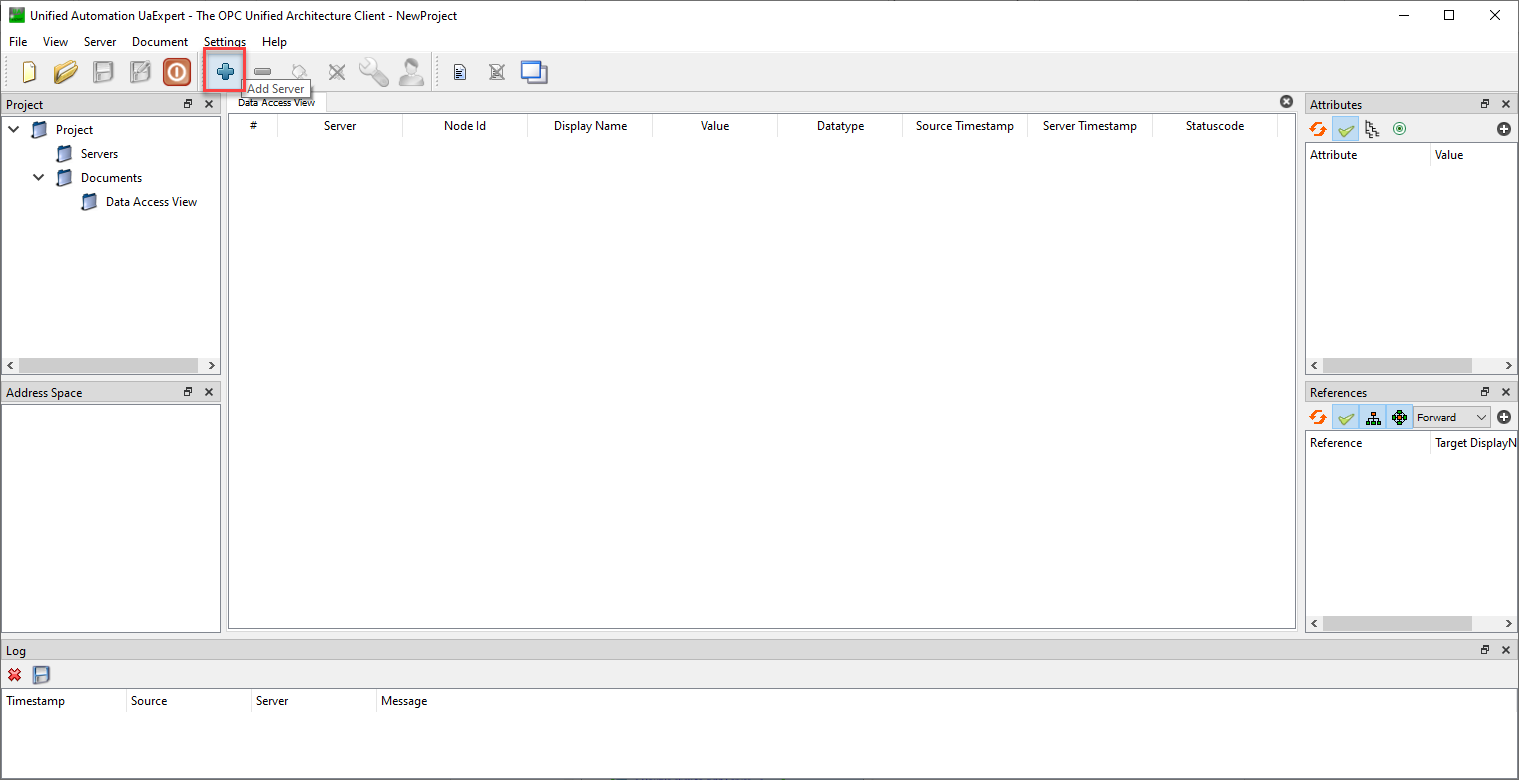Open a project with the folder icon
1519x780 pixels.
[65, 72]
